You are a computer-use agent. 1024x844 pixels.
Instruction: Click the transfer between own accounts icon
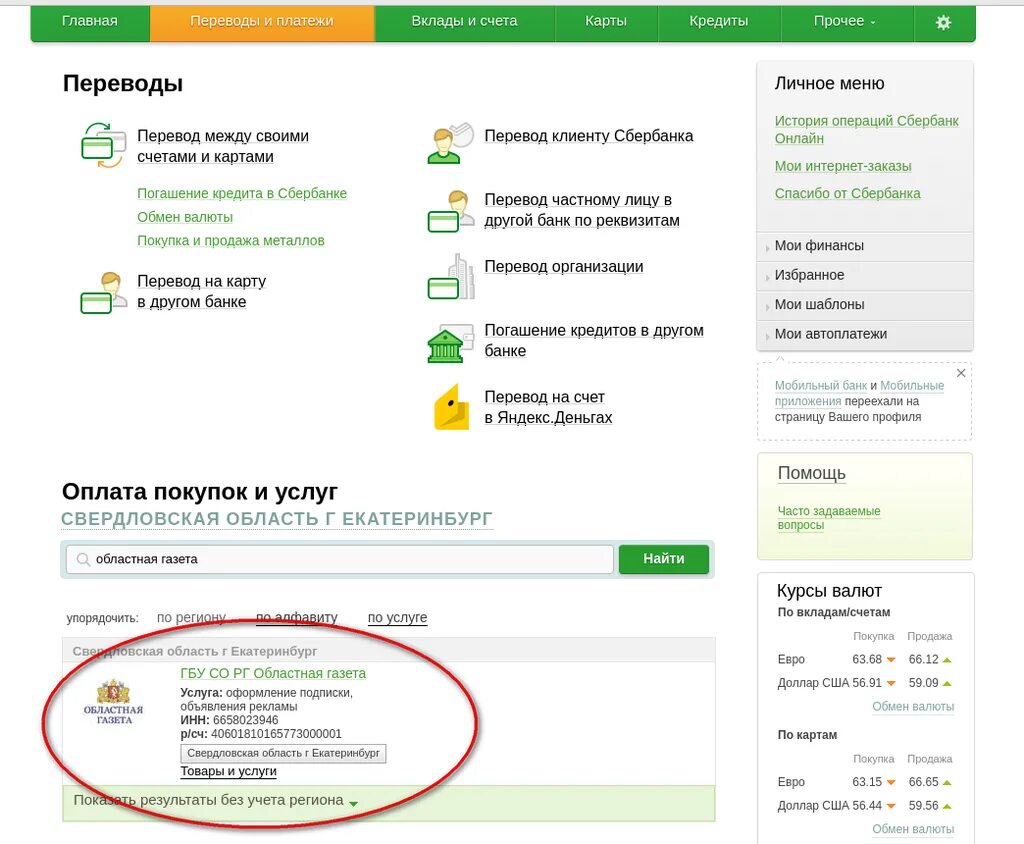point(103,145)
